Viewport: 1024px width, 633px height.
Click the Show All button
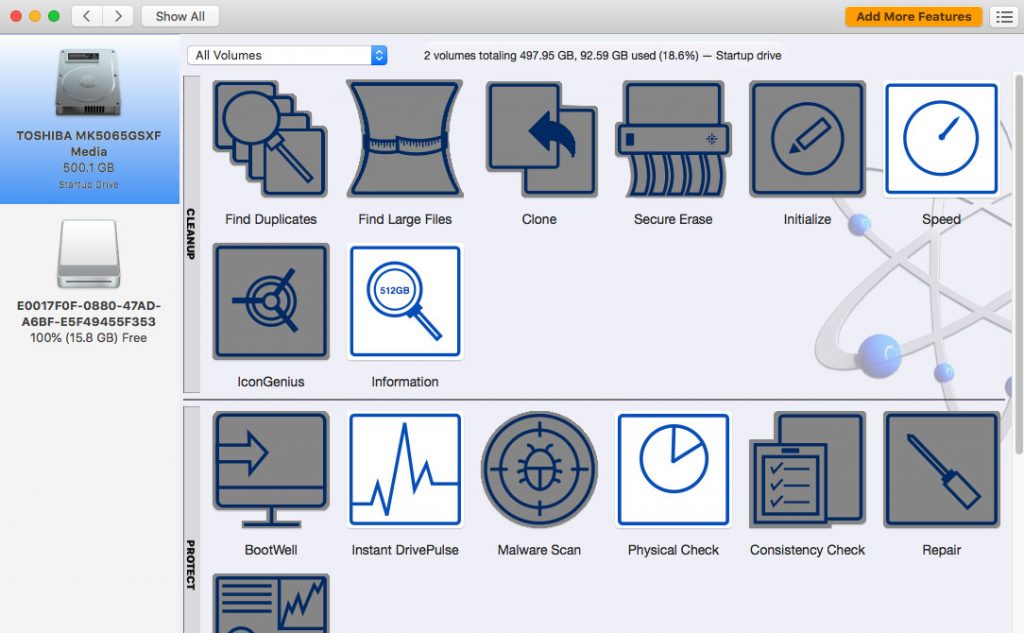[179, 16]
